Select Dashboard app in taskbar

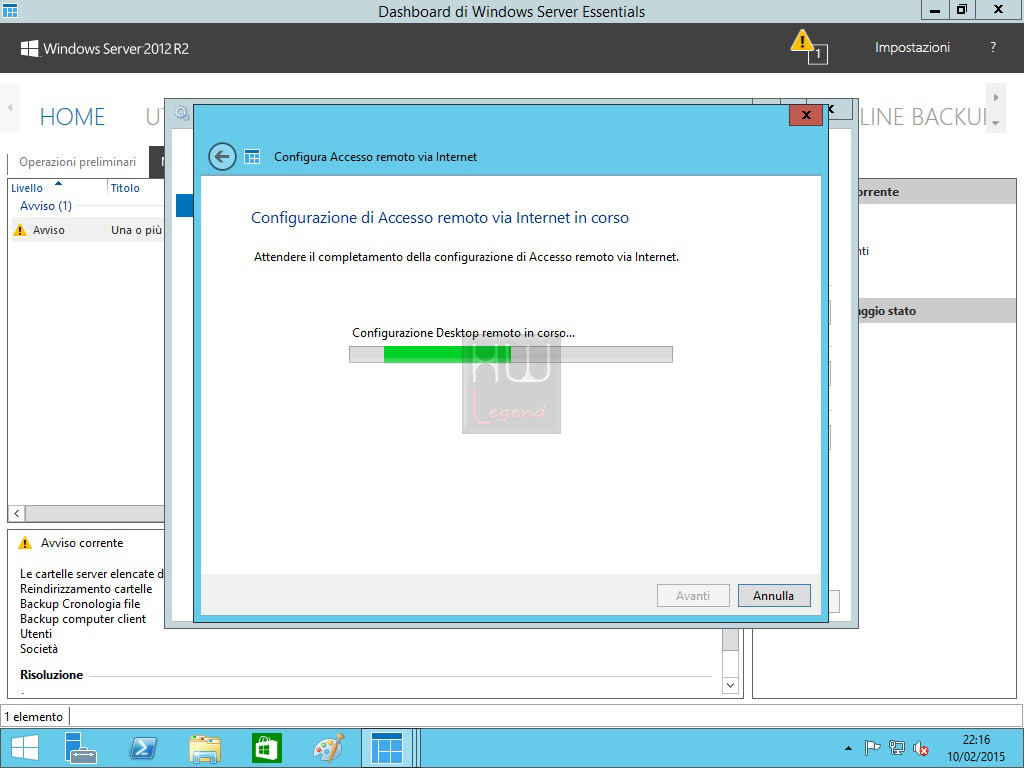click(x=387, y=748)
